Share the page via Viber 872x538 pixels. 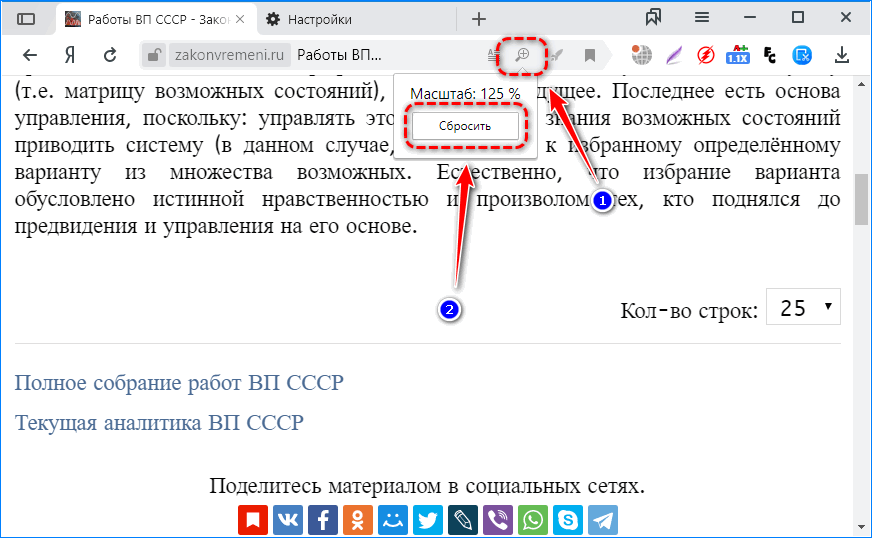(498, 520)
